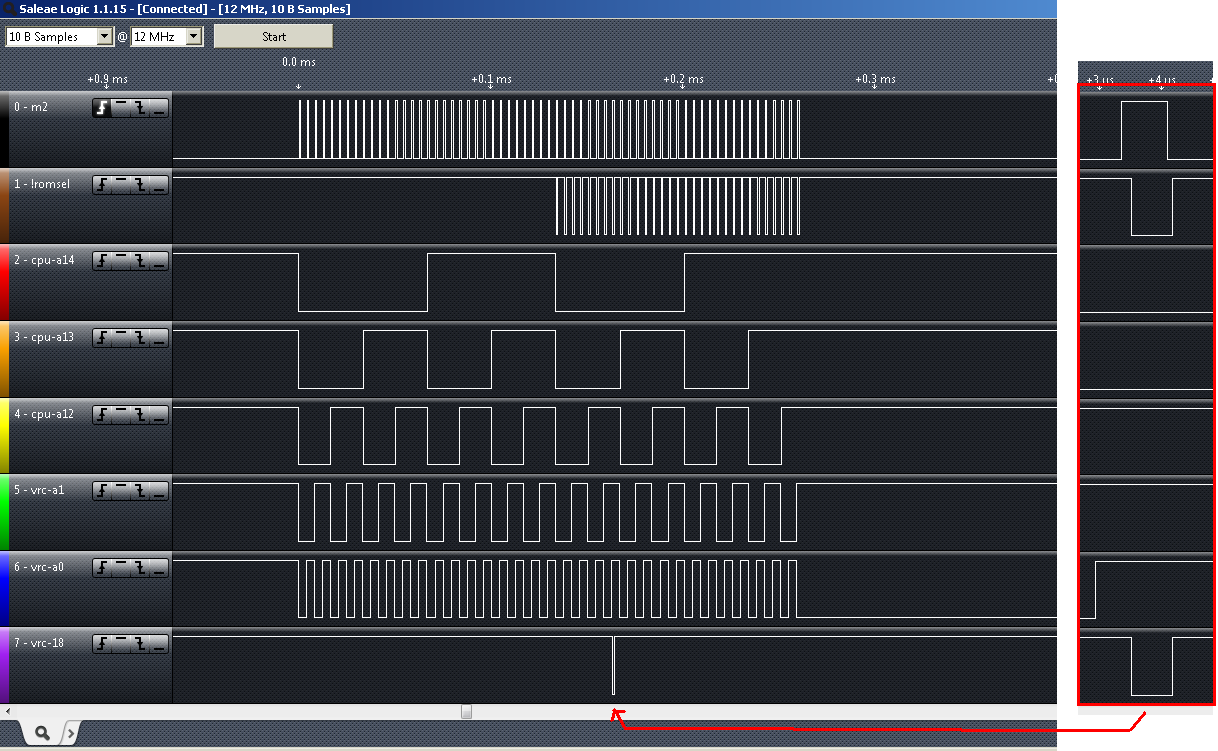Set high level trigger on cpu-a14 channel

pos(121,261)
